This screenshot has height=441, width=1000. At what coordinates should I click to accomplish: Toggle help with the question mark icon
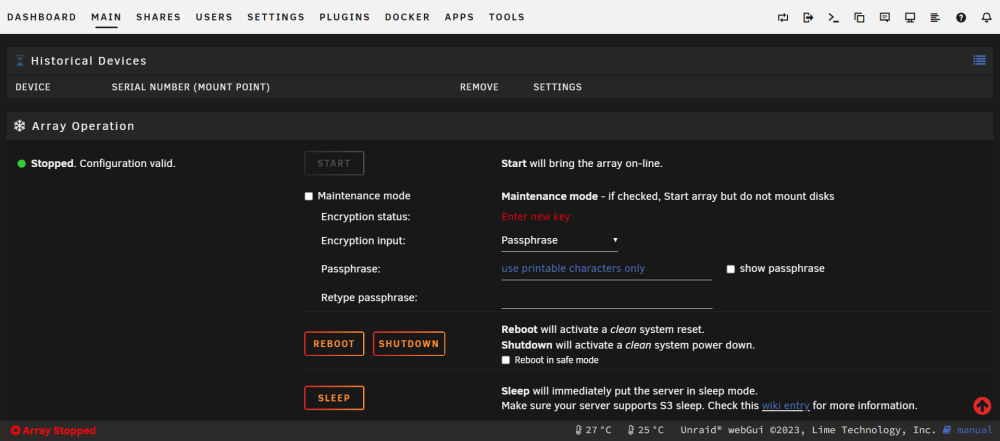click(x=960, y=18)
